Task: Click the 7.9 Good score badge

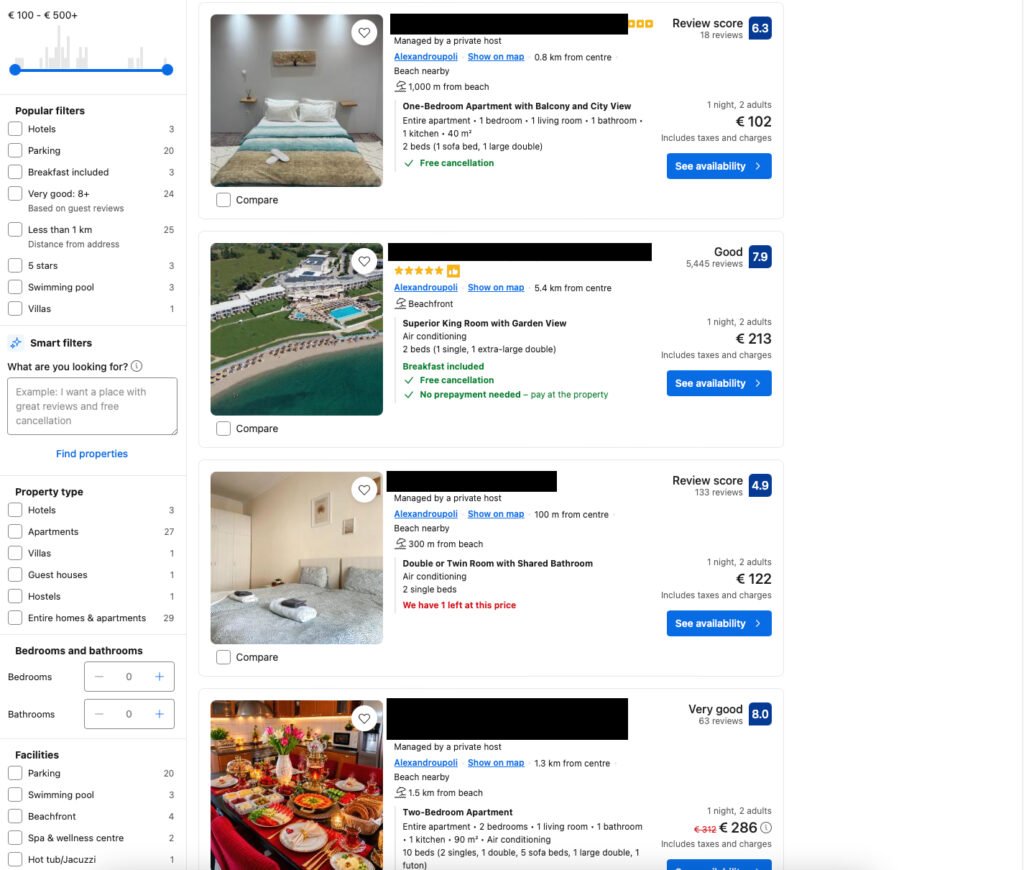Action: (760, 257)
